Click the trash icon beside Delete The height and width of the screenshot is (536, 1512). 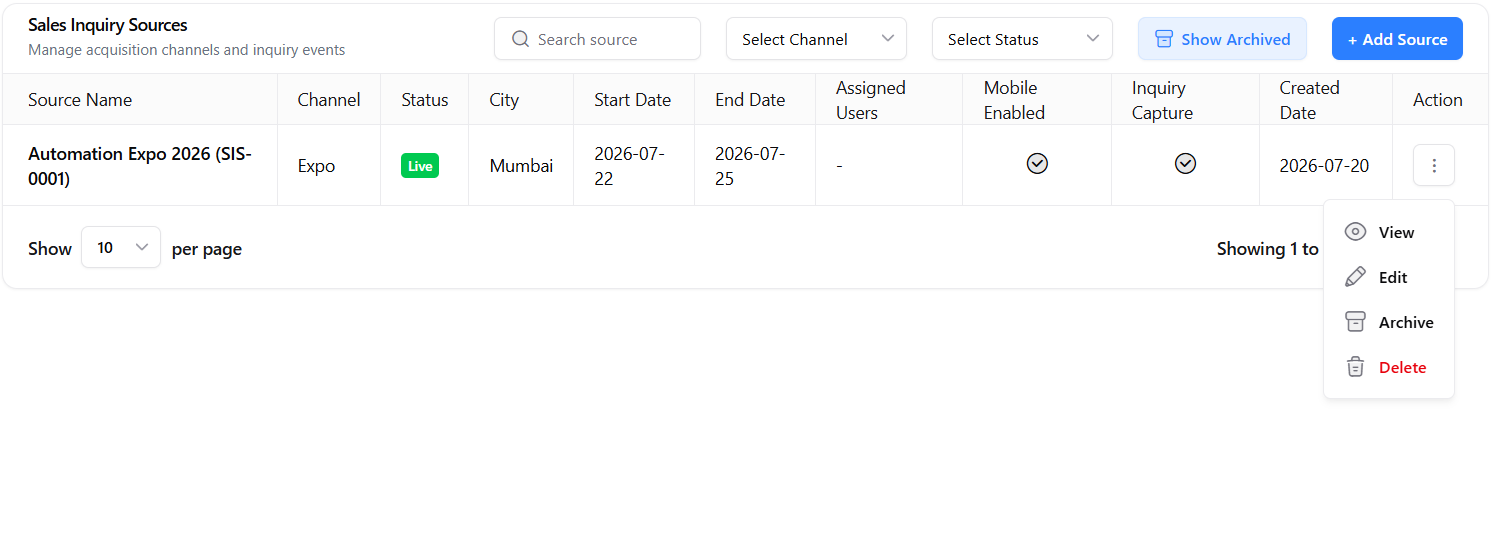click(1355, 367)
